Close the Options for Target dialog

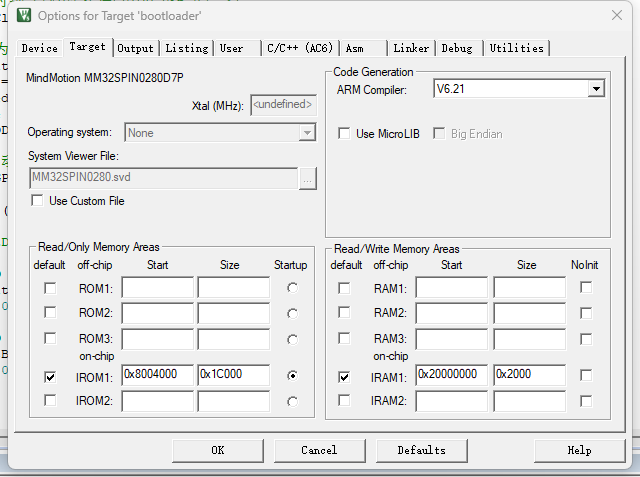point(617,16)
